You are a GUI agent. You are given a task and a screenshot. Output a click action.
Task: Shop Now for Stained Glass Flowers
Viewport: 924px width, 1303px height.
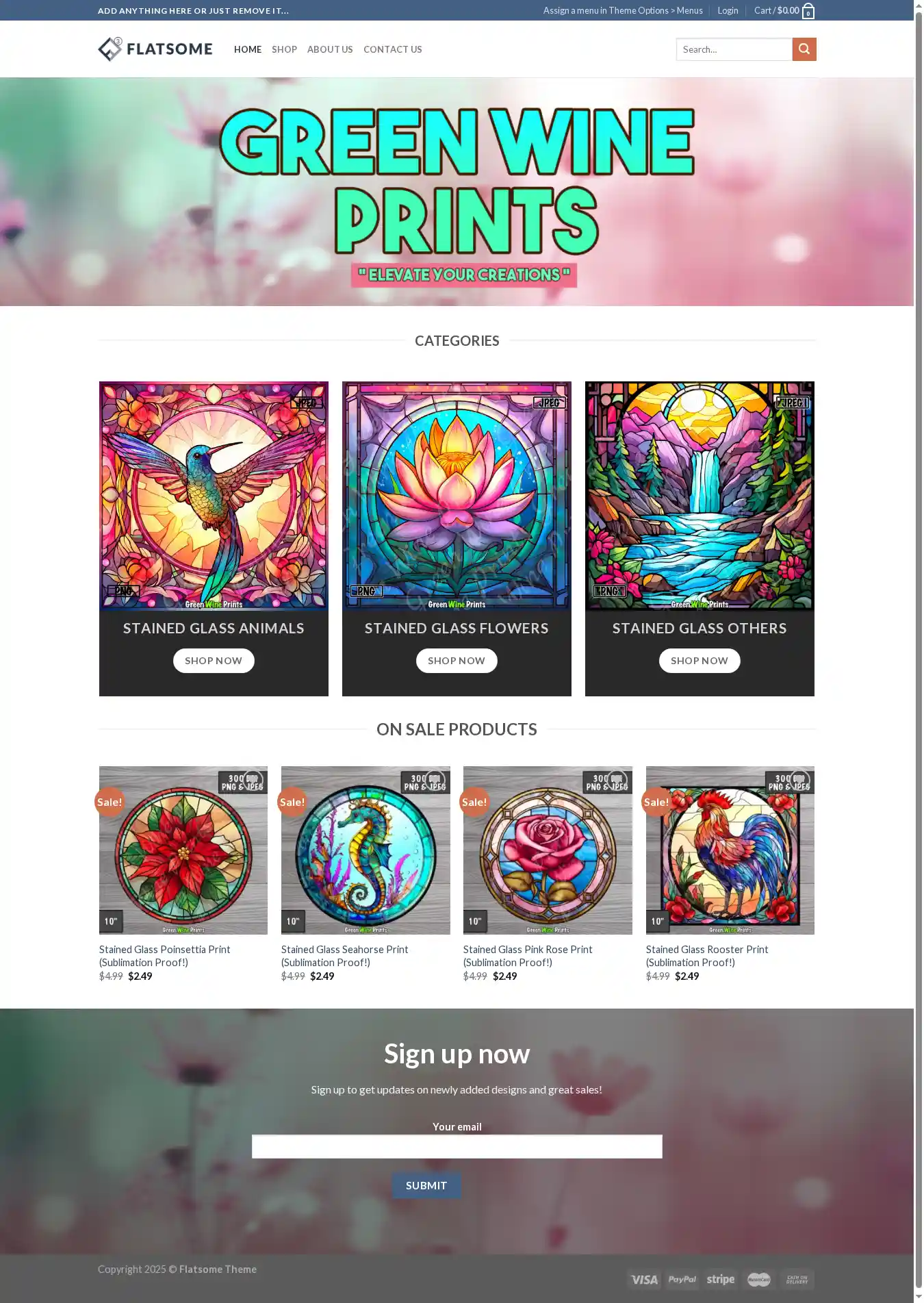pyautogui.click(x=457, y=661)
